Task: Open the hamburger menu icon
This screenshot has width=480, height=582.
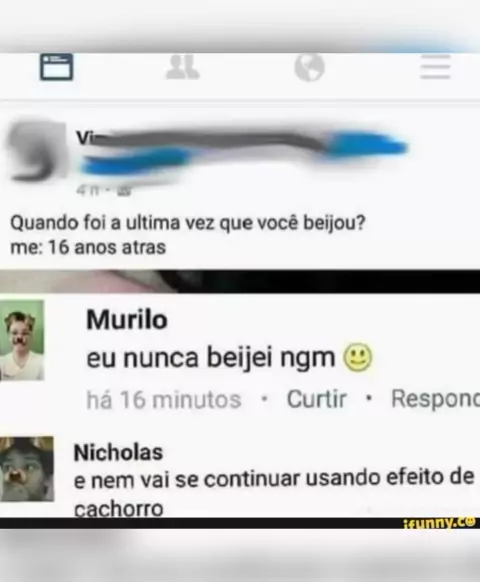Action: 435,67
